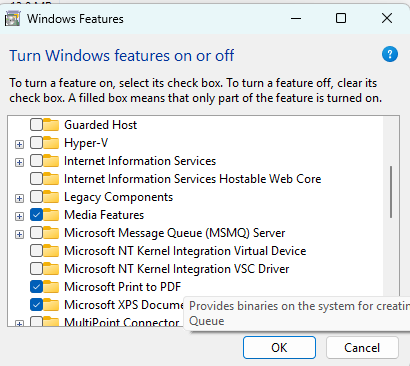This screenshot has width=410, height=366.
Task: Select the Hyper-V label
Action: pyautogui.click(x=86, y=143)
